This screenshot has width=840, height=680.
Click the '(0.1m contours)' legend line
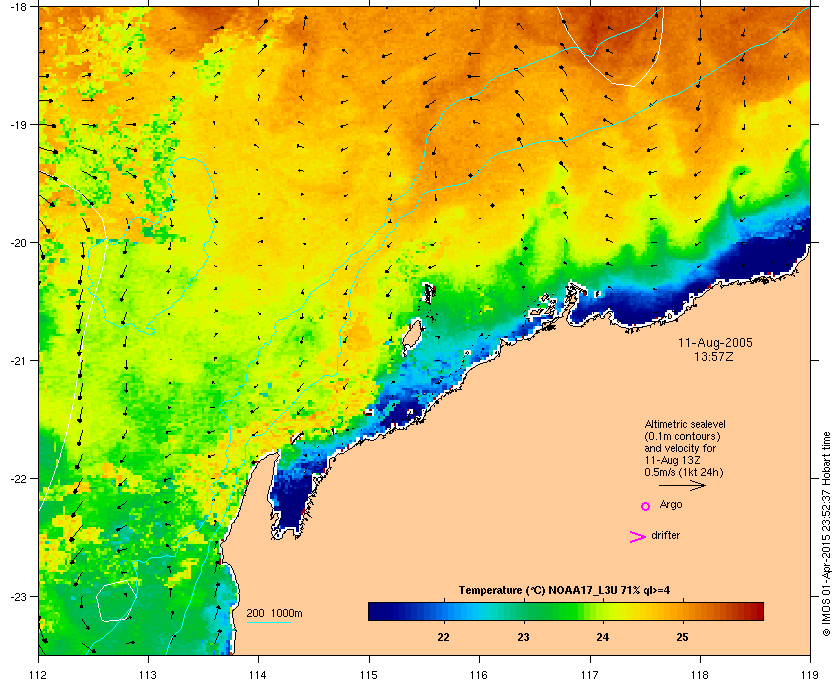(x=682, y=436)
